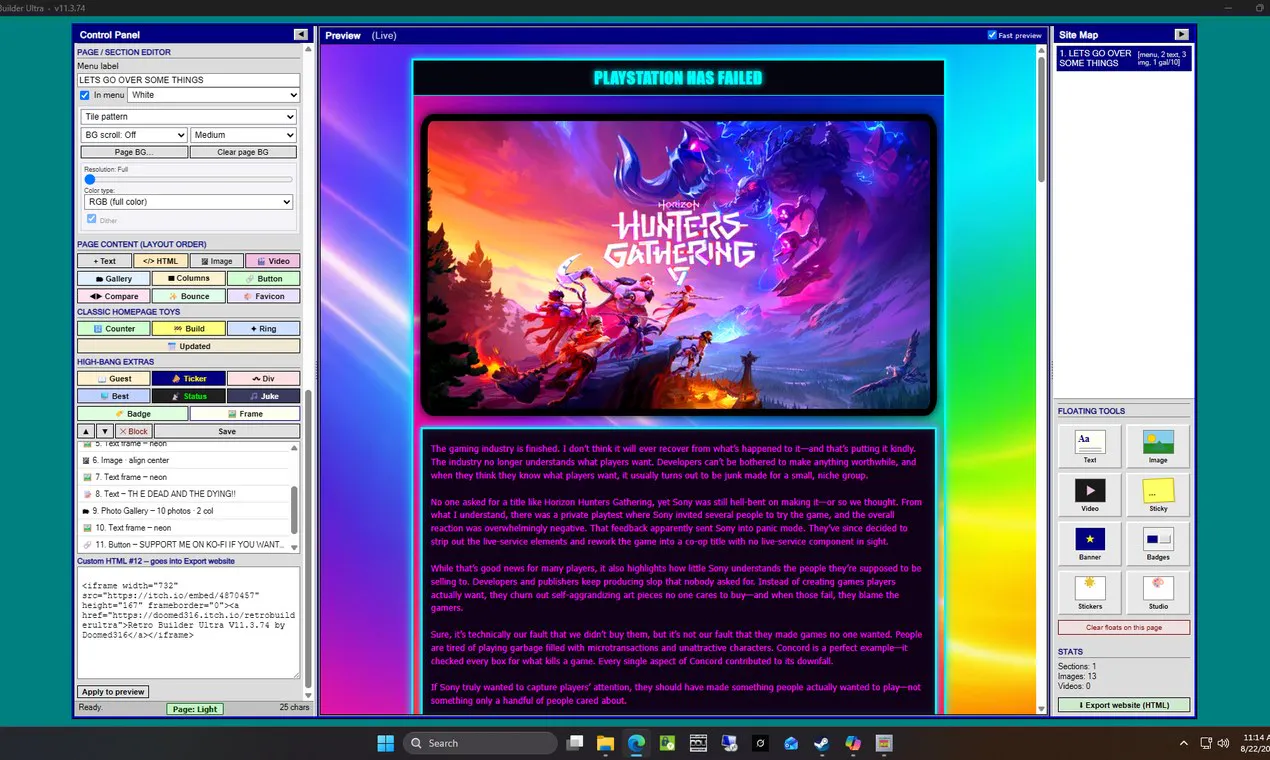The width and height of the screenshot is (1270, 760).
Task: Select the floating Badges tool
Action: tap(1158, 543)
